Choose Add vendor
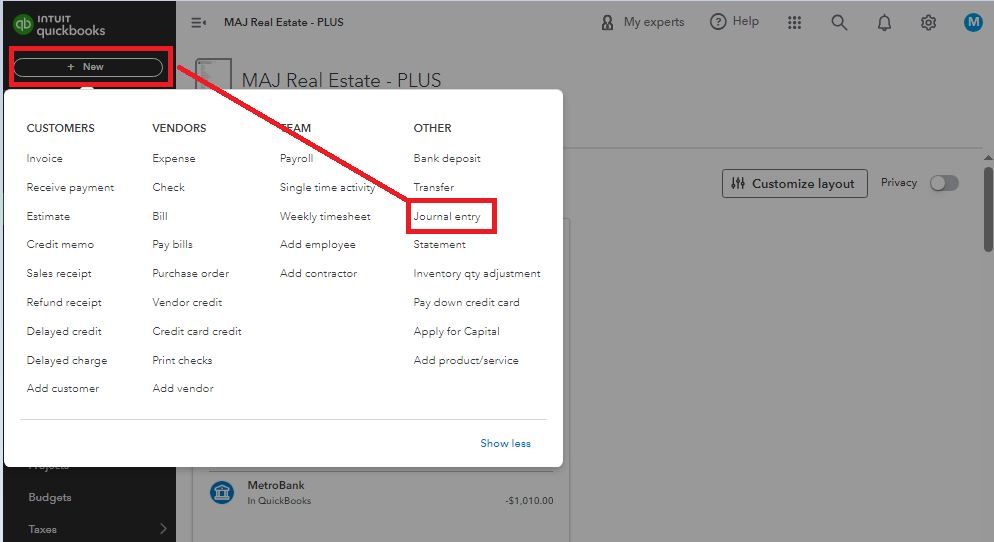 (x=183, y=388)
